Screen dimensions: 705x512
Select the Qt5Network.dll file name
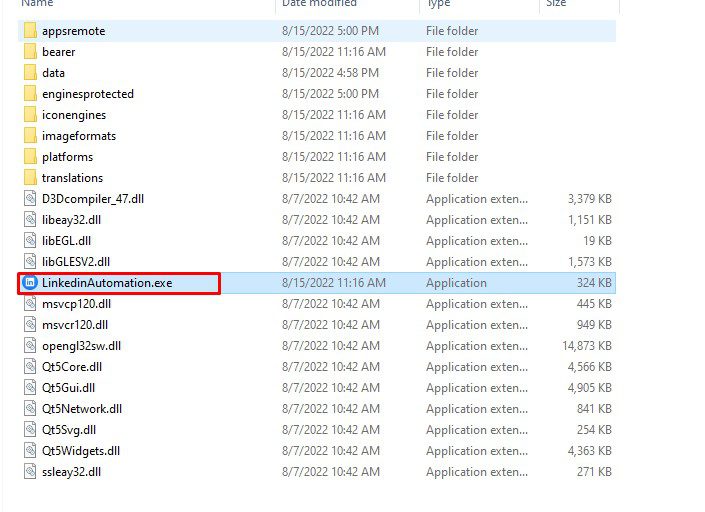(82, 409)
